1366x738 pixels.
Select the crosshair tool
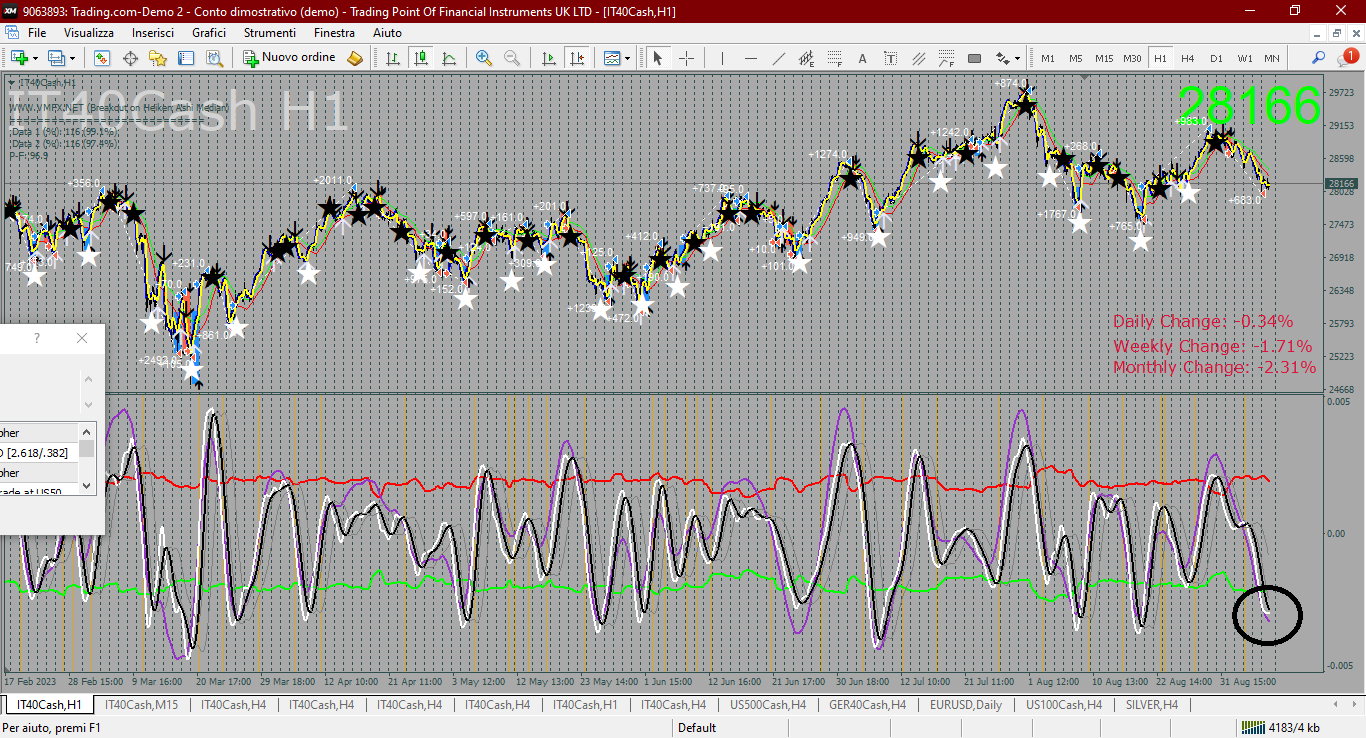[687, 58]
